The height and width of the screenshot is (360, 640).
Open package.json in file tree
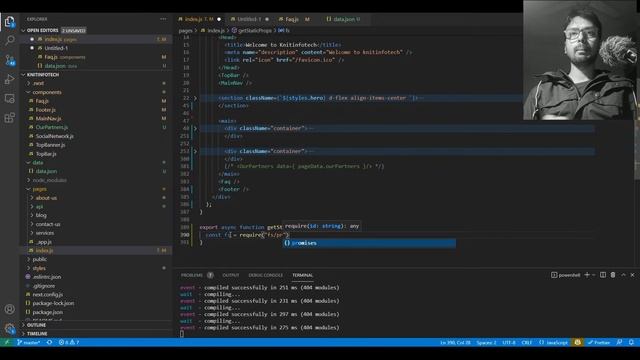click(47, 312)
